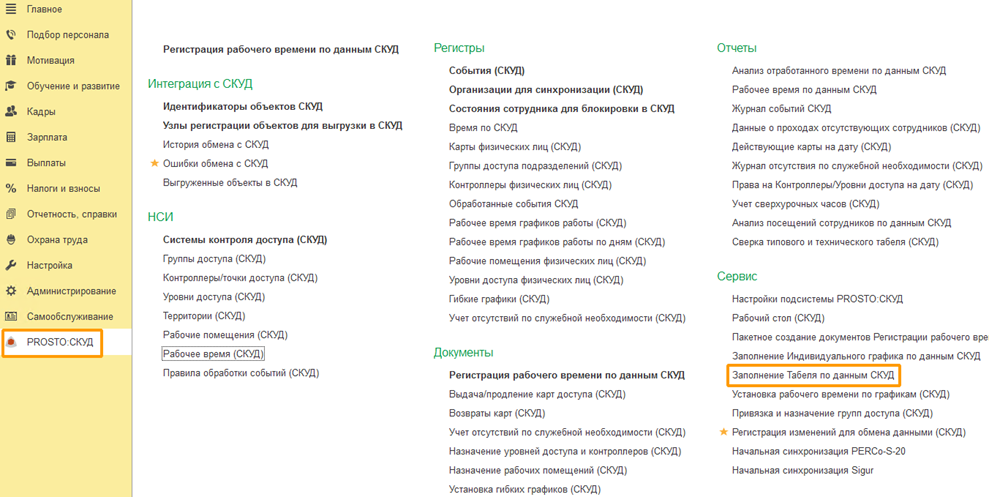The height and width of the screenshot is (497, 989).
Task: Click the phone icon beside Подбор персонала
Action: [x=11, y=34]
